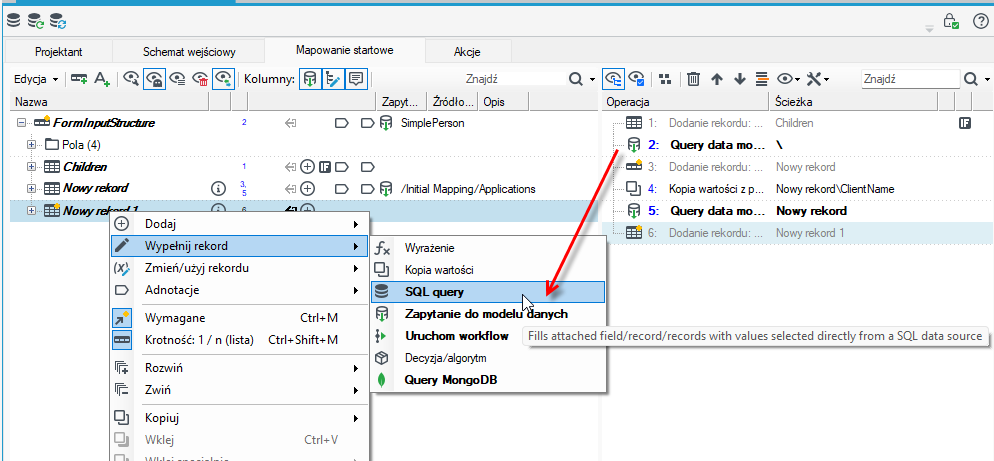The image size is (994, 461).
Task: Click the database icon with blue sync arrows
Action: pyautogui.click(x=58, y=23)
